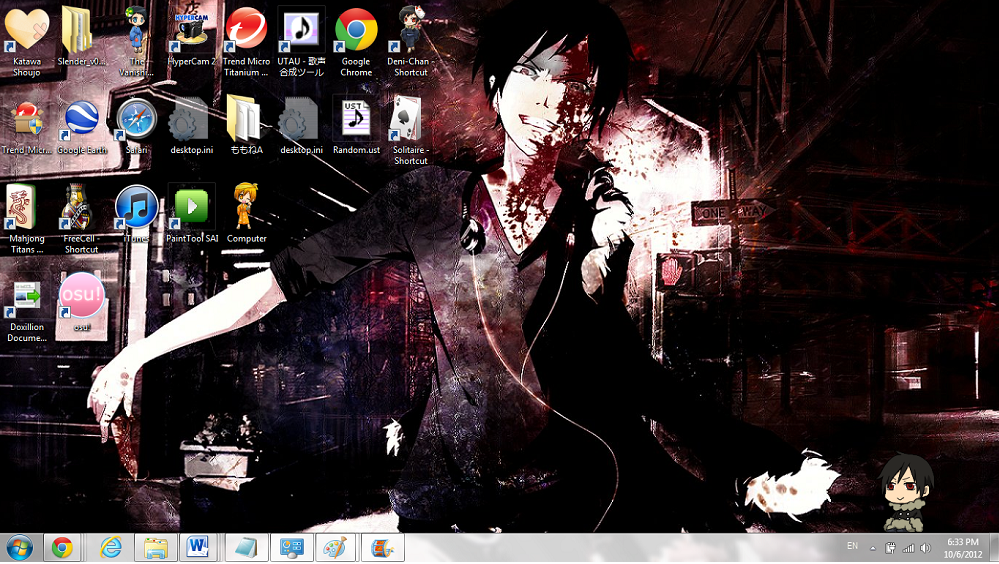Switch to Microsoft Word in the taskbar
Viewport: 999px width, 564px height.
(198, 548)
